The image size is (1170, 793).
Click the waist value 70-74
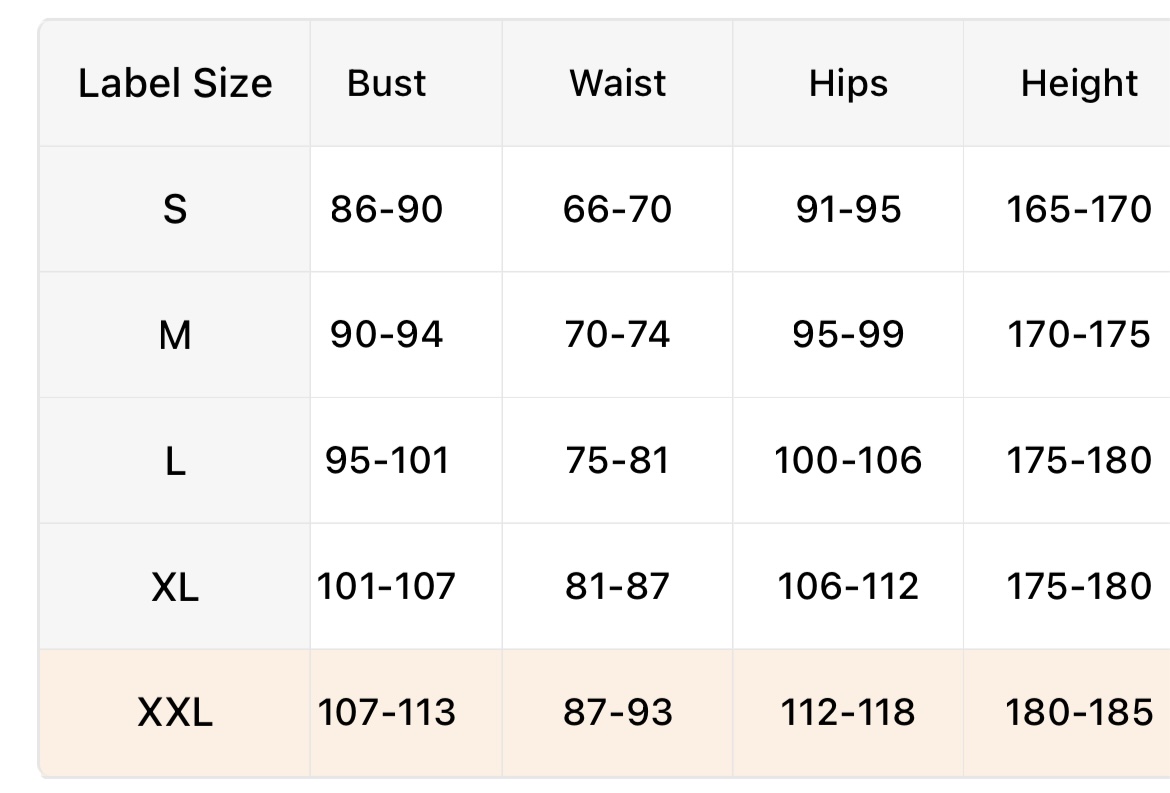[x=618, y=335]
